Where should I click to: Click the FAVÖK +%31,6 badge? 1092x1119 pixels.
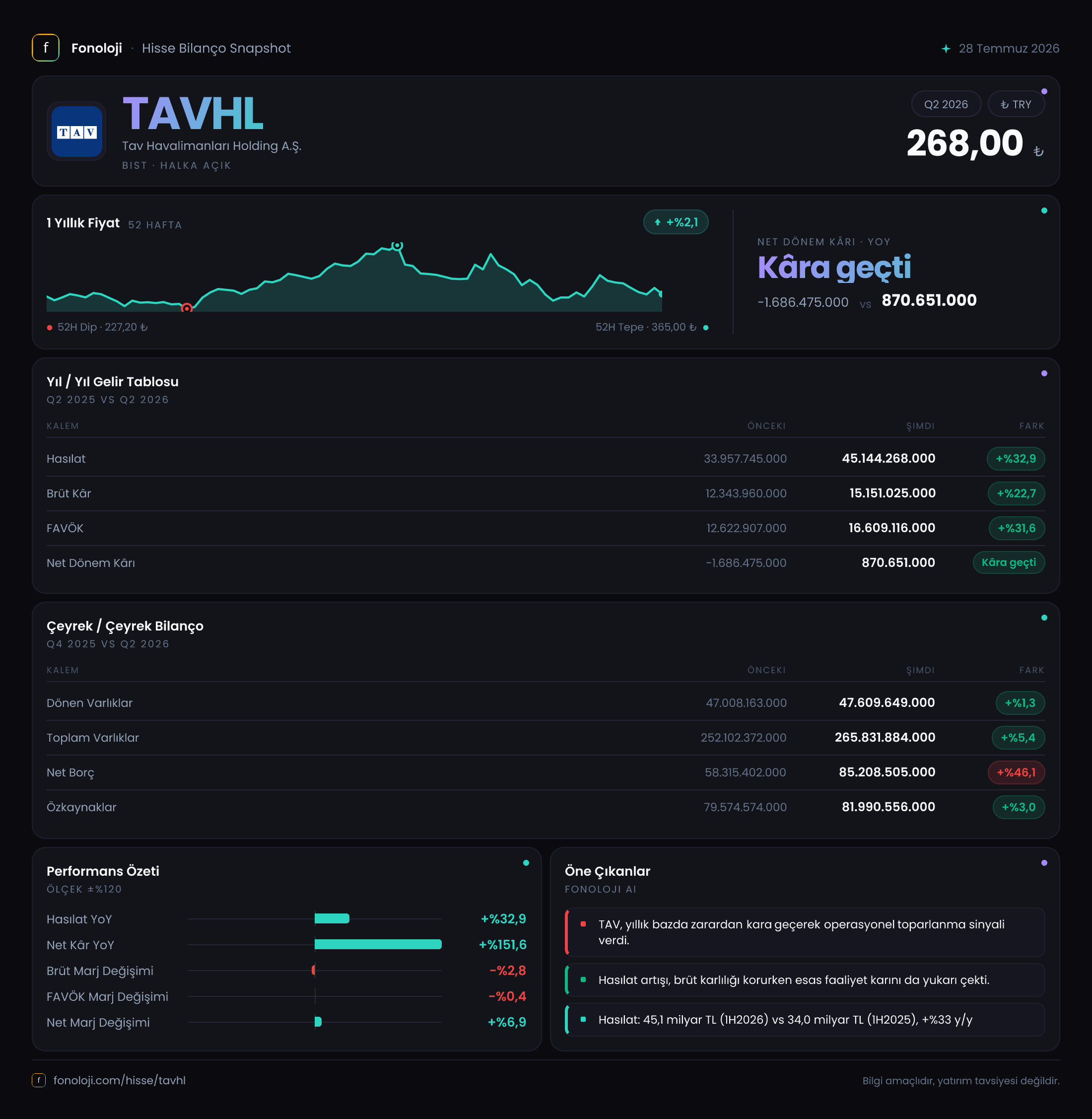coord(1017,528)
